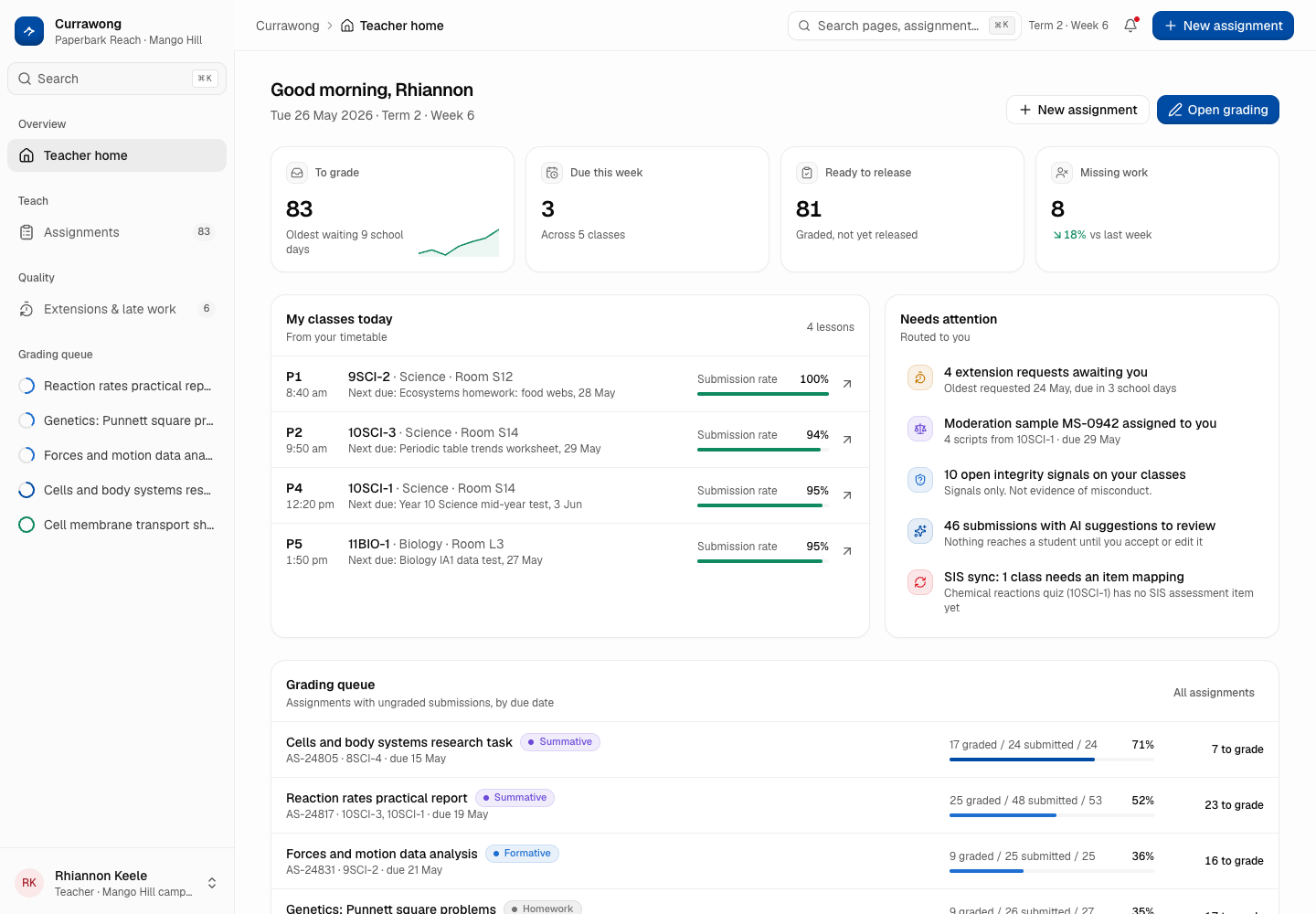Click the Ready to release clipboard icon
1316x914 pixels.
807,173
